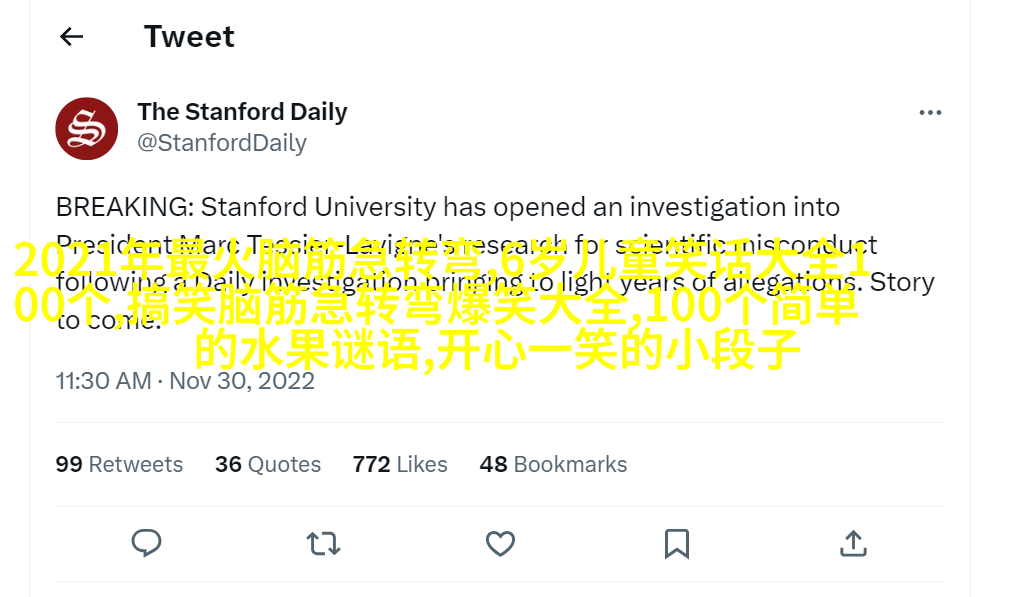Click the yellow "的水果谜语,开心一笑的小段子" overlay line
This screenshot has height=597, width=1016.
(497, 350)
